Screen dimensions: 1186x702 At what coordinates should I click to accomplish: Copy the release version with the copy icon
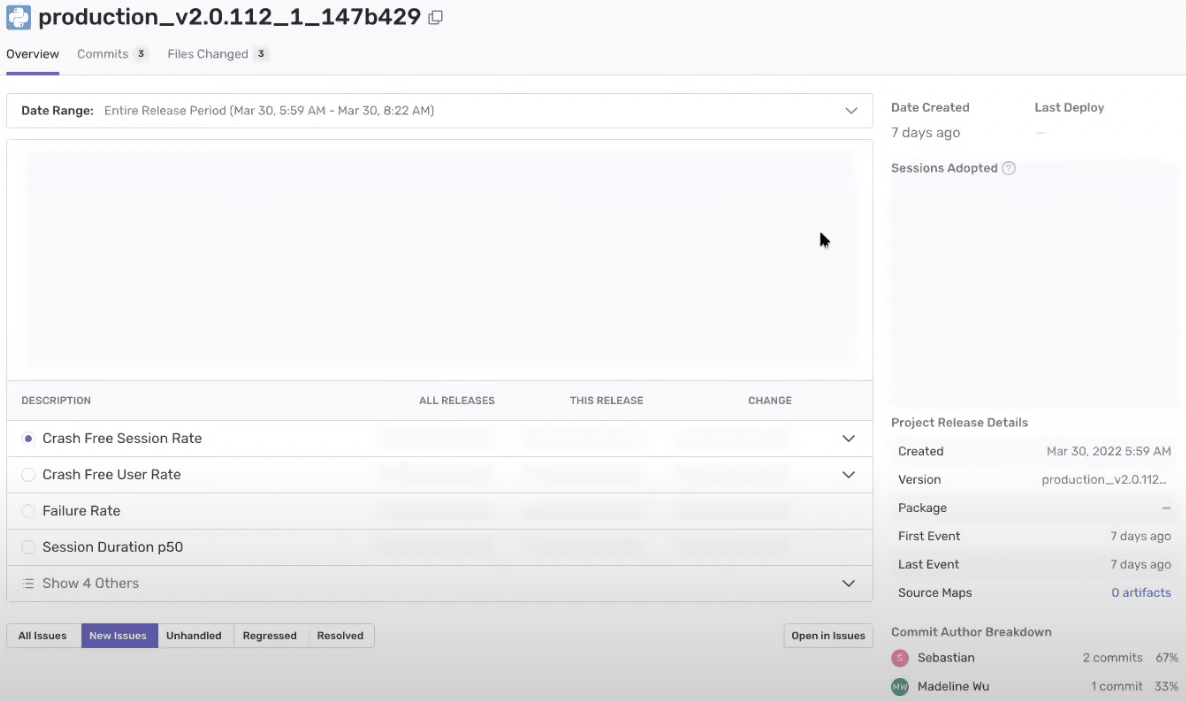click(x=435, y=17)
